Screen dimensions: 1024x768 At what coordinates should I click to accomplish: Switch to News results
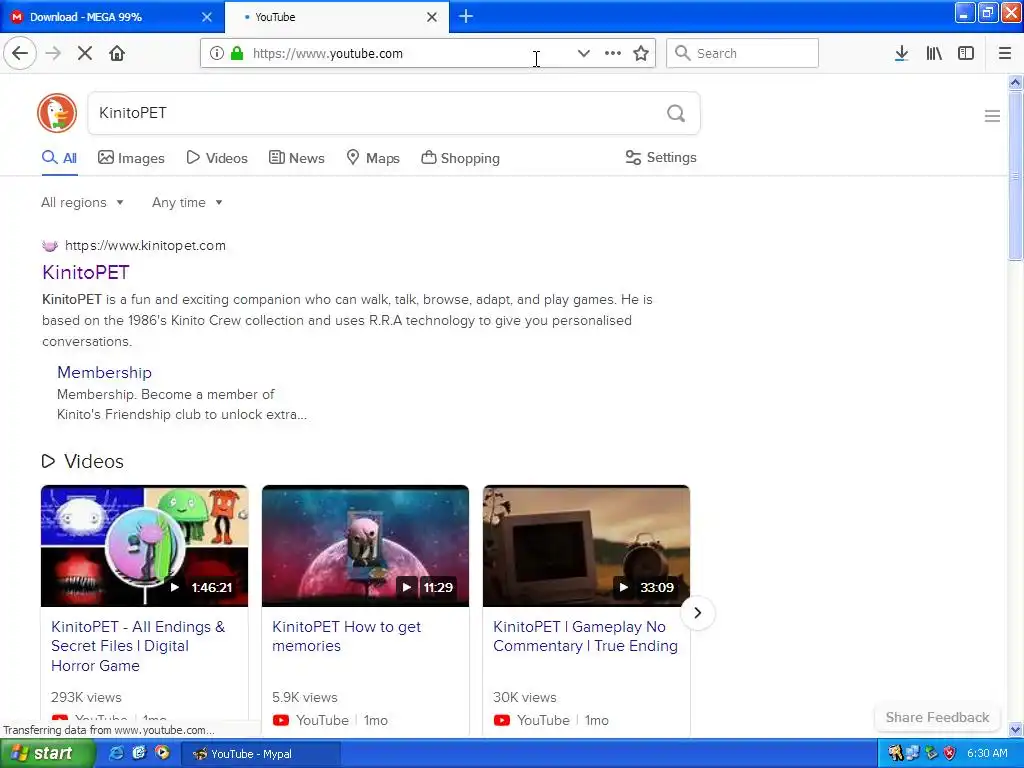296,158
